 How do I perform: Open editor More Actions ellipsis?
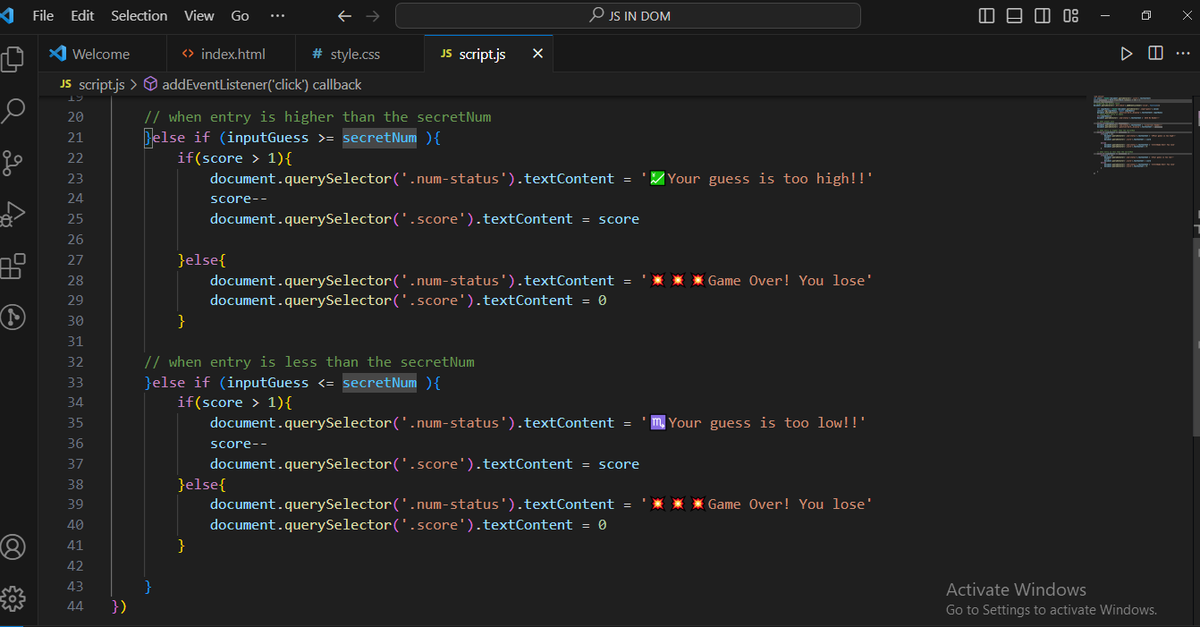click(1183, 53)
